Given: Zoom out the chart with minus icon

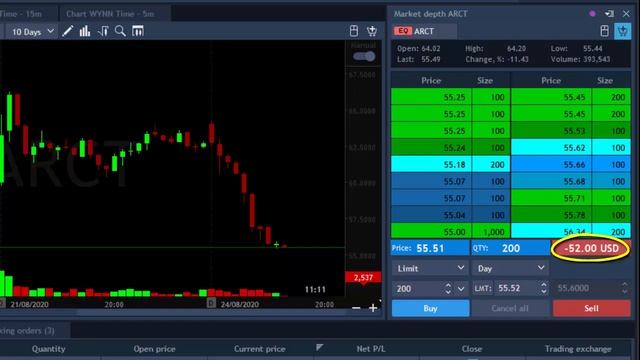Looking at the screenshot, I should (356, 308).
